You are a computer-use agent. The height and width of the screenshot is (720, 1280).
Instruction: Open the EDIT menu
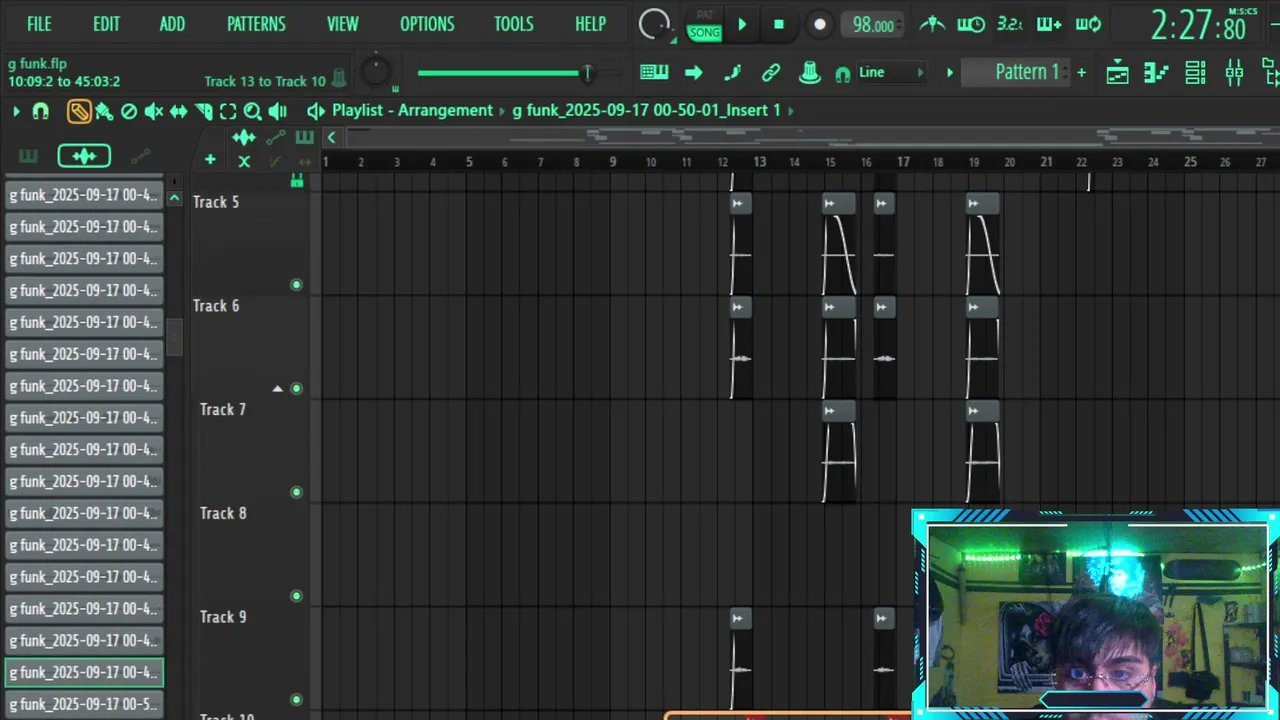point(106,24)
